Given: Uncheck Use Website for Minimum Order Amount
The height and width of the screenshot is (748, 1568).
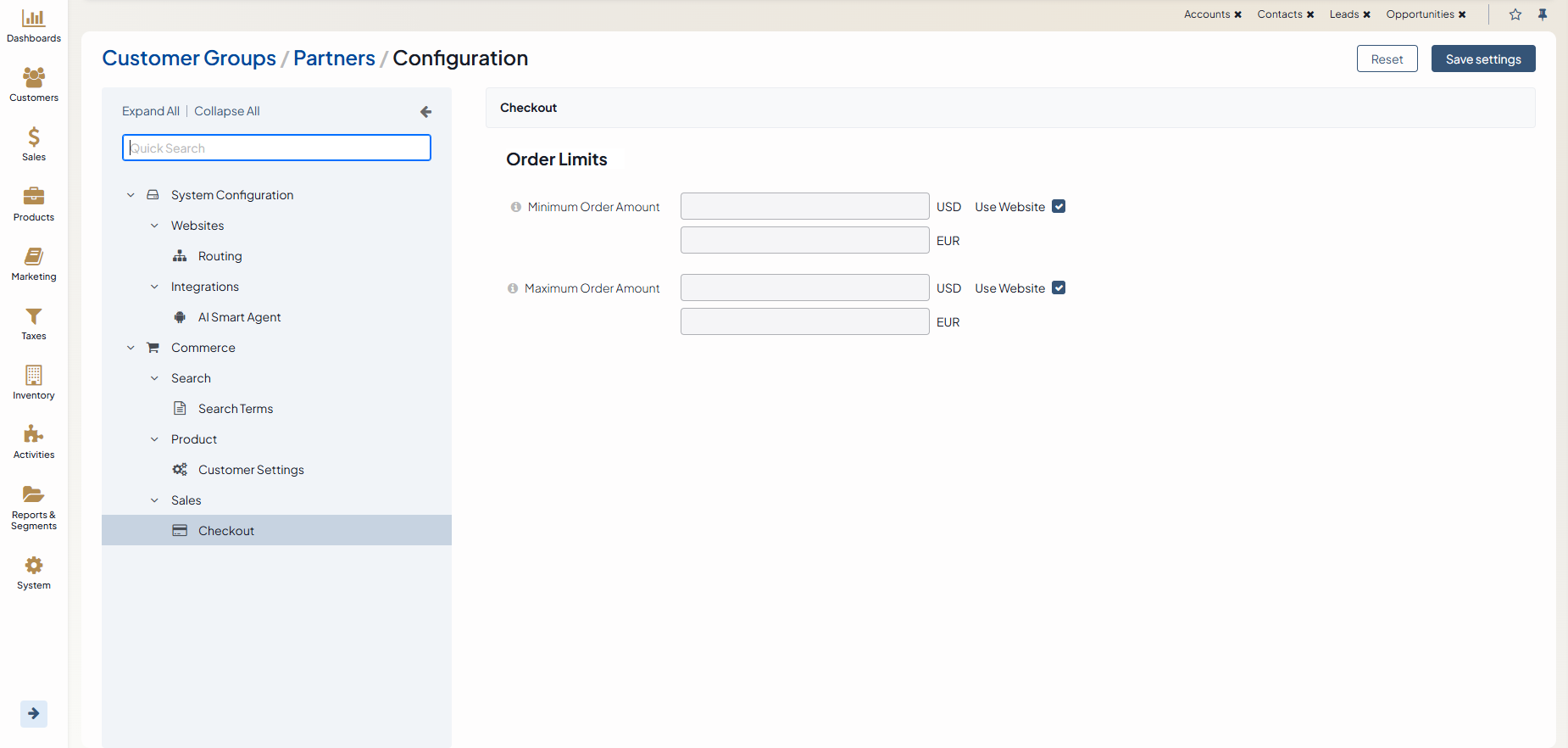Looking at the screenshot, I should 1059,207.
